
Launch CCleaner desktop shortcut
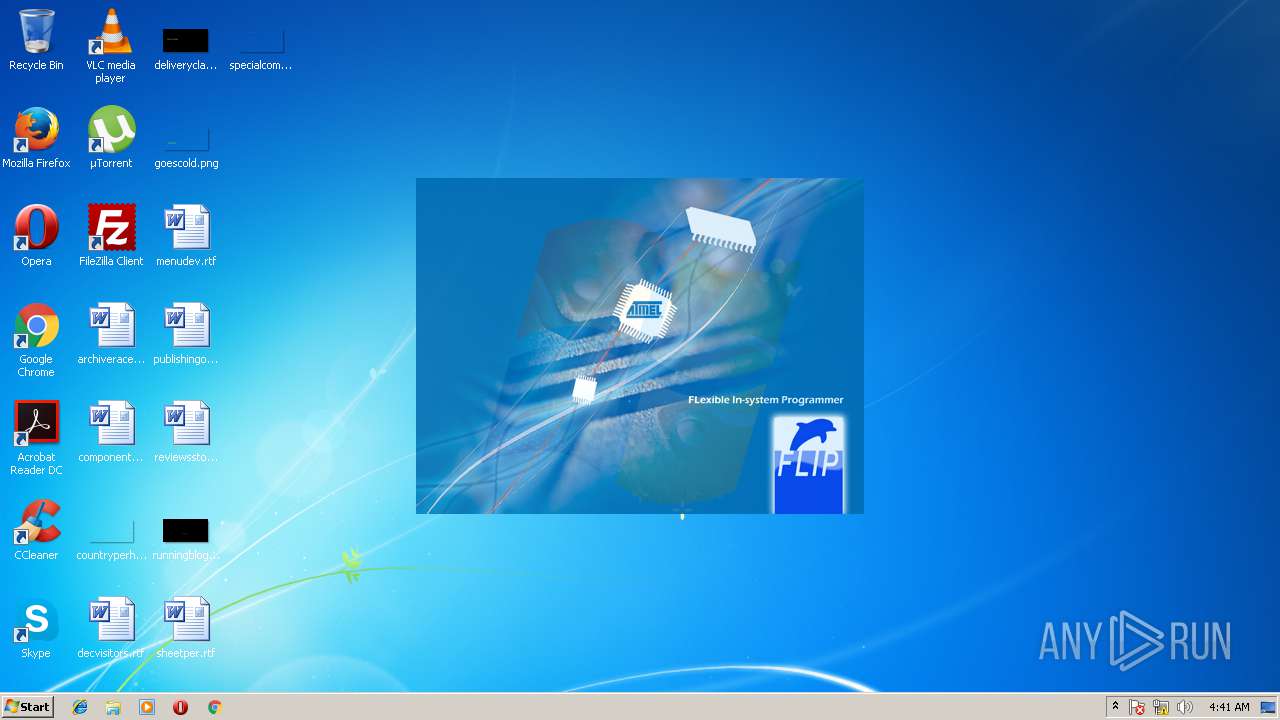click(36, 530)
